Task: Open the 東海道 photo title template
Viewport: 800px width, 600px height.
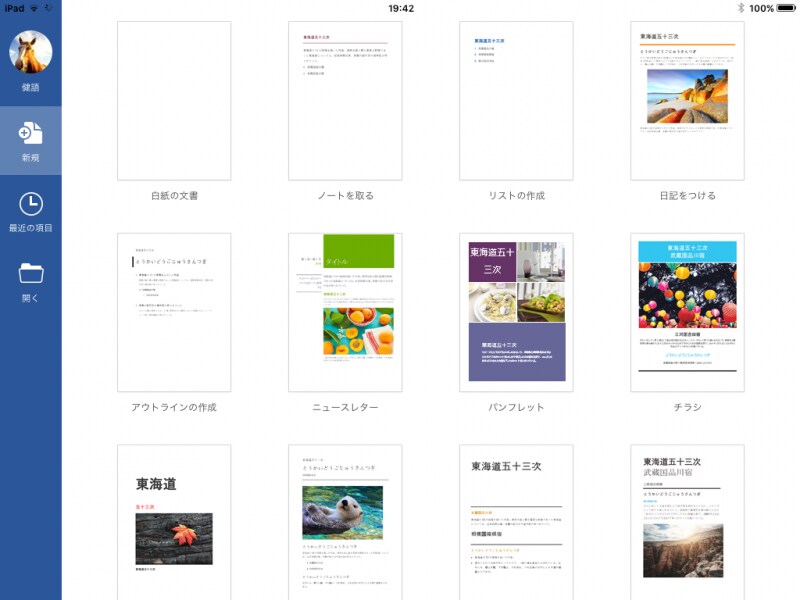Action: (174, 520)
